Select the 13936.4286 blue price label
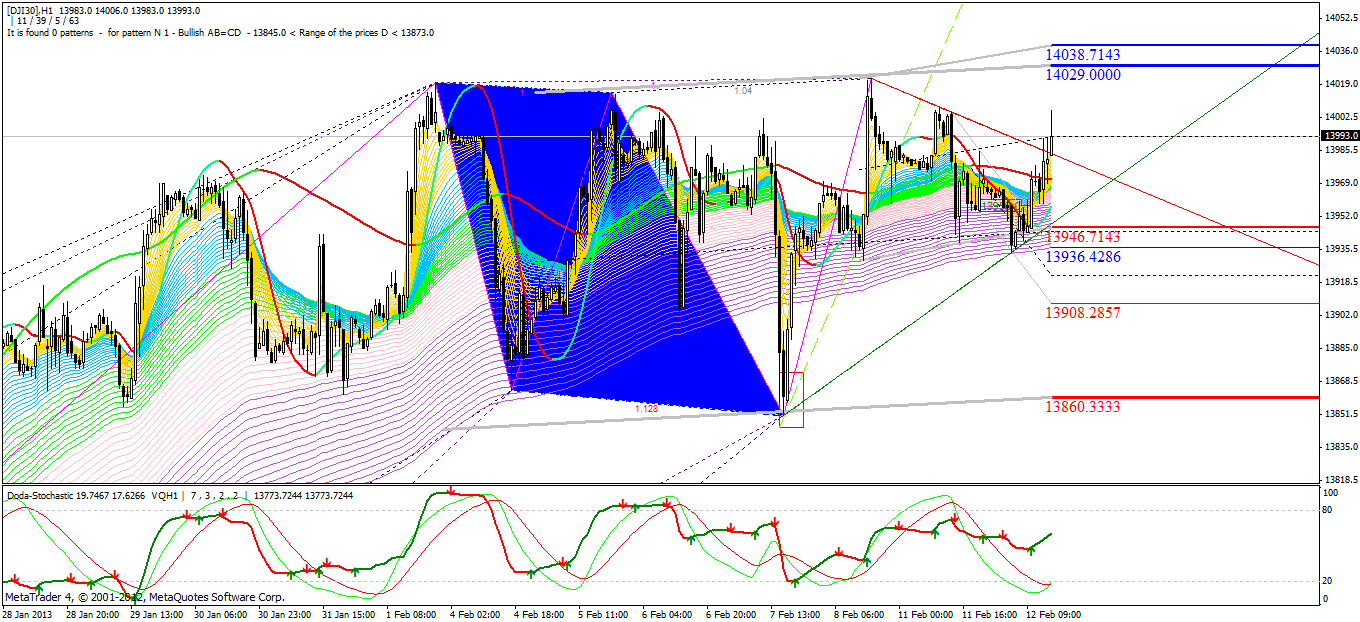The image size is (1360, 622). [x=1083, y=257]
